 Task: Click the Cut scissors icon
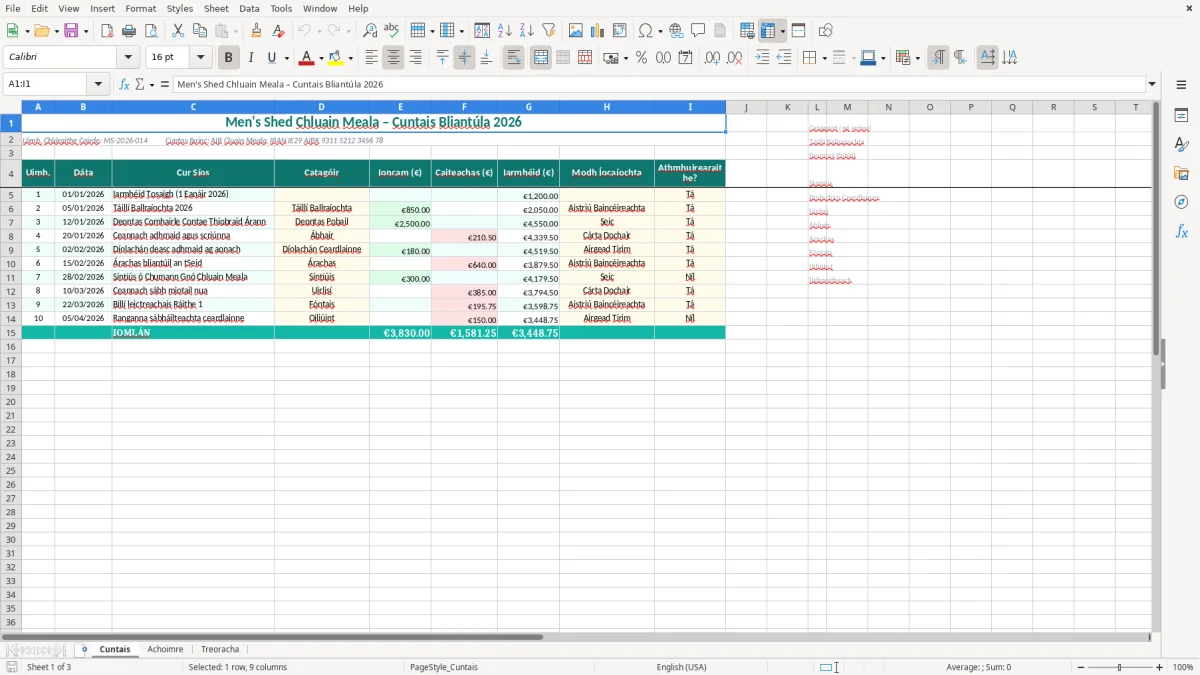click(x=178, y=31)
